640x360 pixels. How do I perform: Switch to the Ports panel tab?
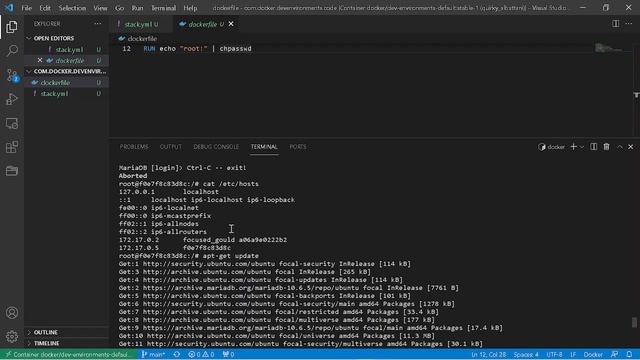pyautogui.click(x=298, y=147)
